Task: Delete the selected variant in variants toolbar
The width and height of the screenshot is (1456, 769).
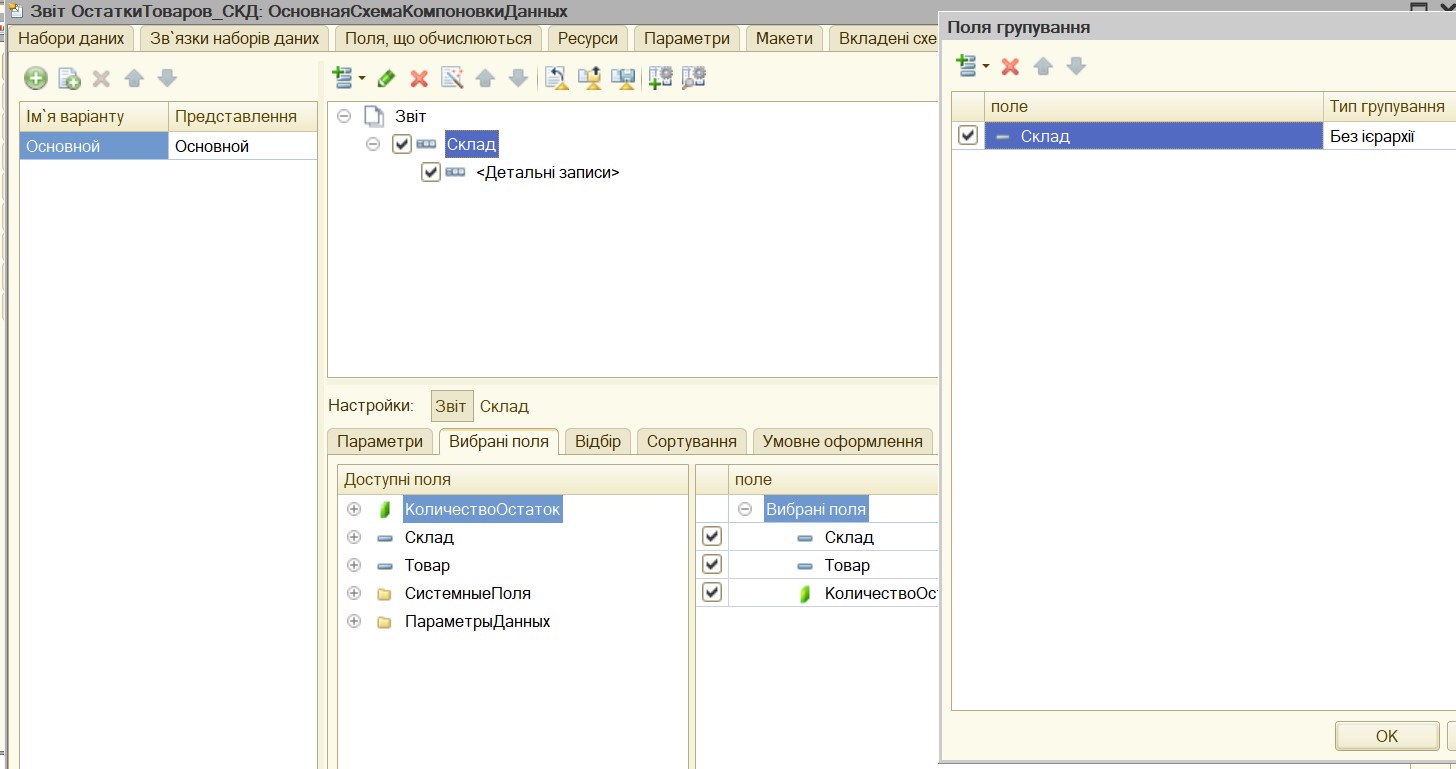Action: click(x=101, y=78)
